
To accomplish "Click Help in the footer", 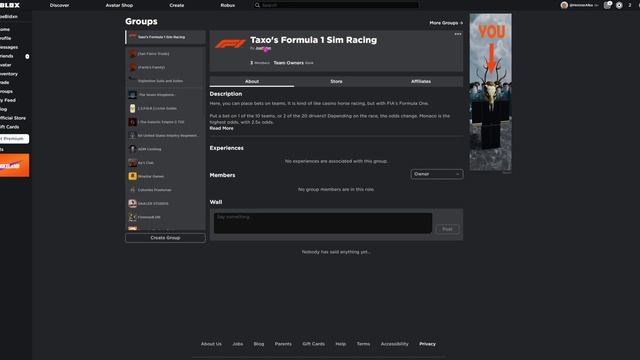I will coord(341,344).
